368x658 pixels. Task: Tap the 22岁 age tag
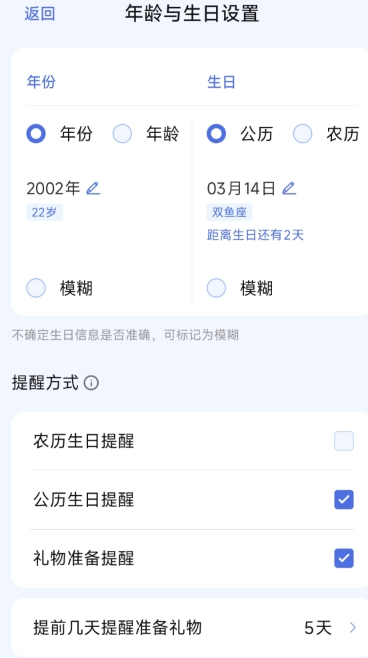44,212
